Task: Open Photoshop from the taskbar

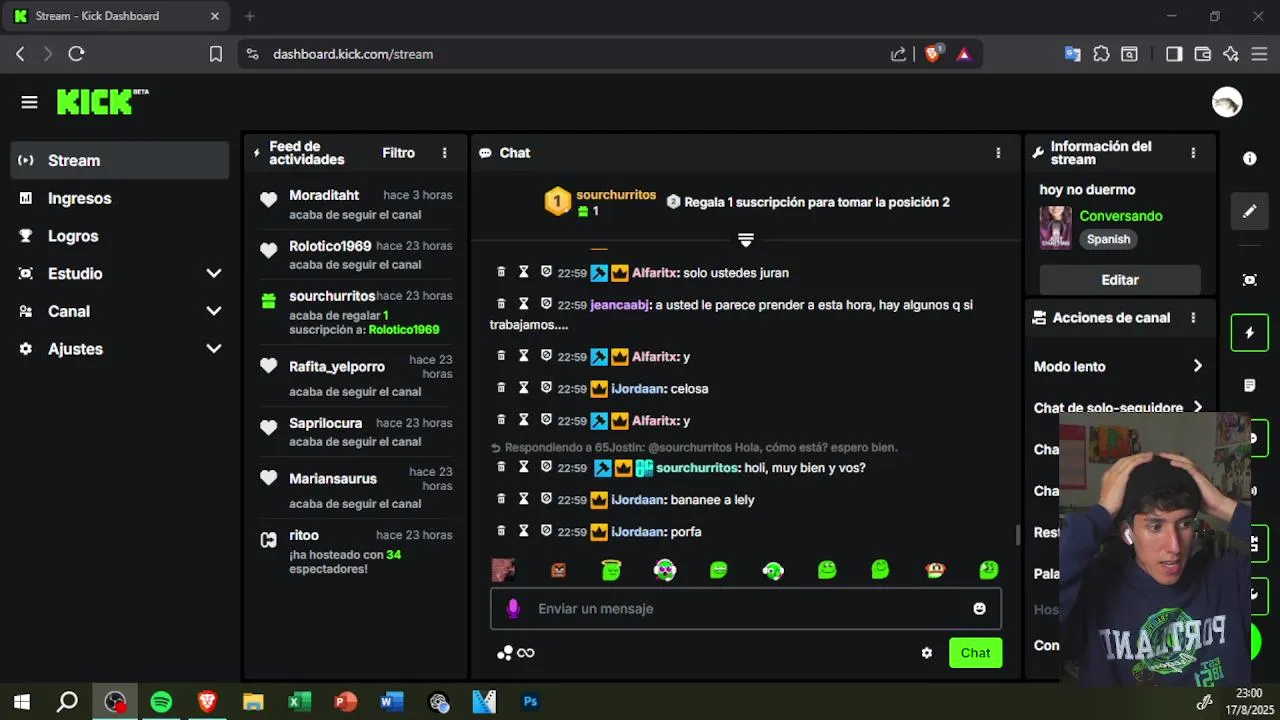Action: [530, 702]
